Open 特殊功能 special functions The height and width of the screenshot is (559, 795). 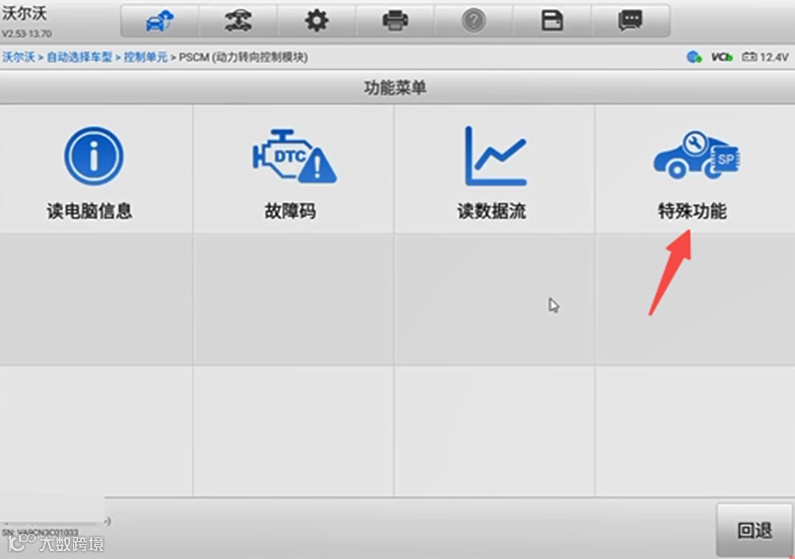pos(695,170)
